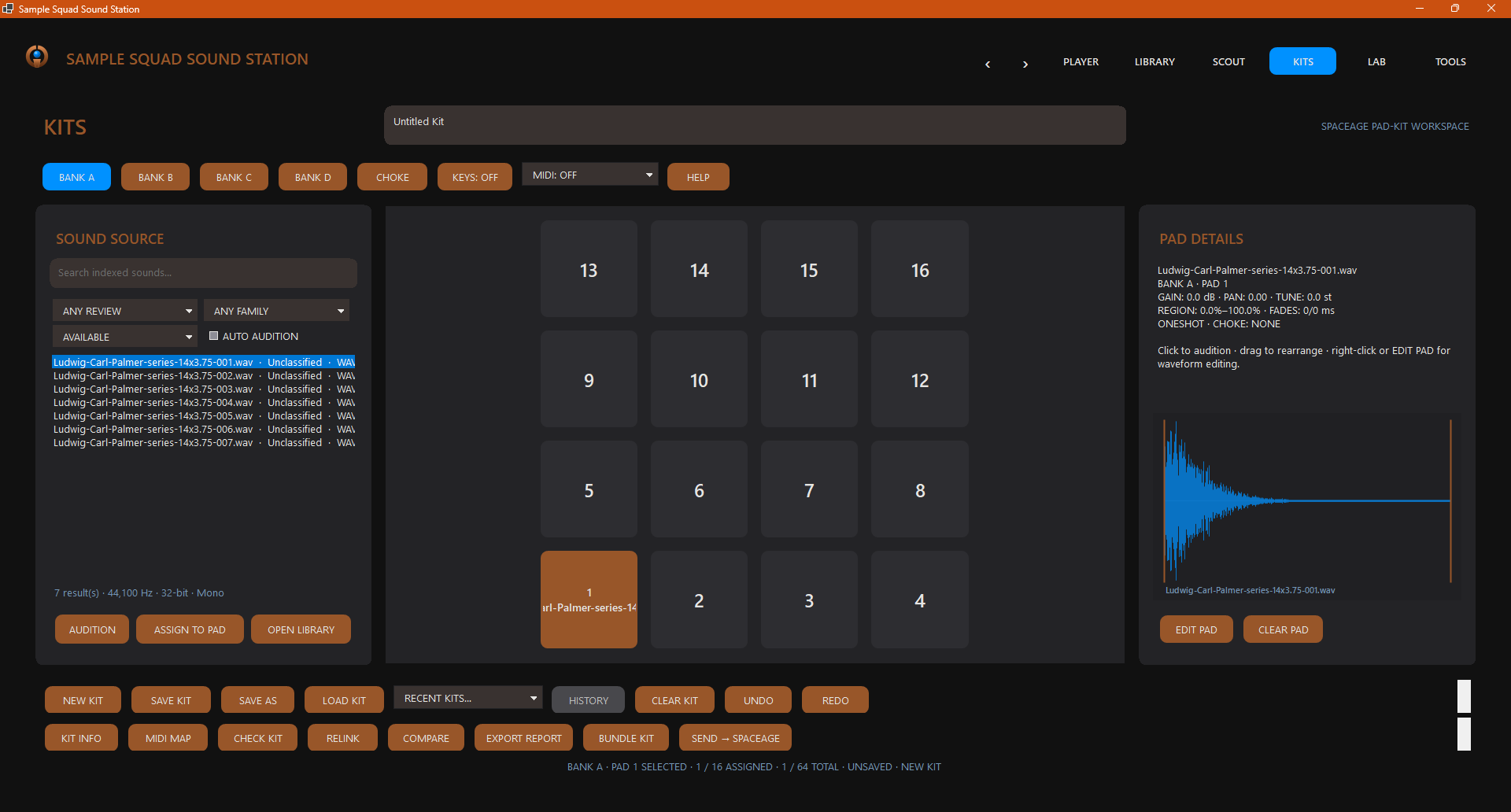
Task: Switch to the SCOUT tab
Action: tap(1228, 61)
